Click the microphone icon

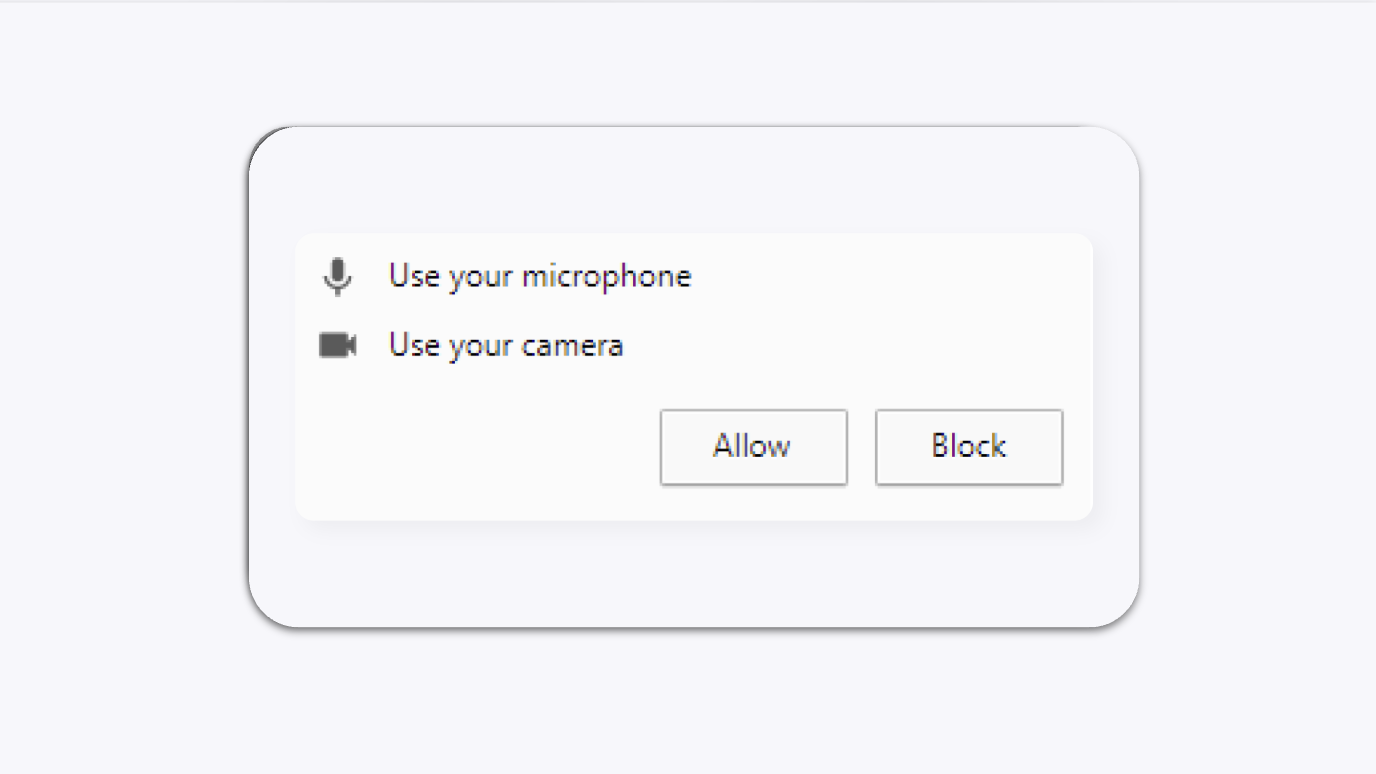pyautogui.click(x=338, y=277)
